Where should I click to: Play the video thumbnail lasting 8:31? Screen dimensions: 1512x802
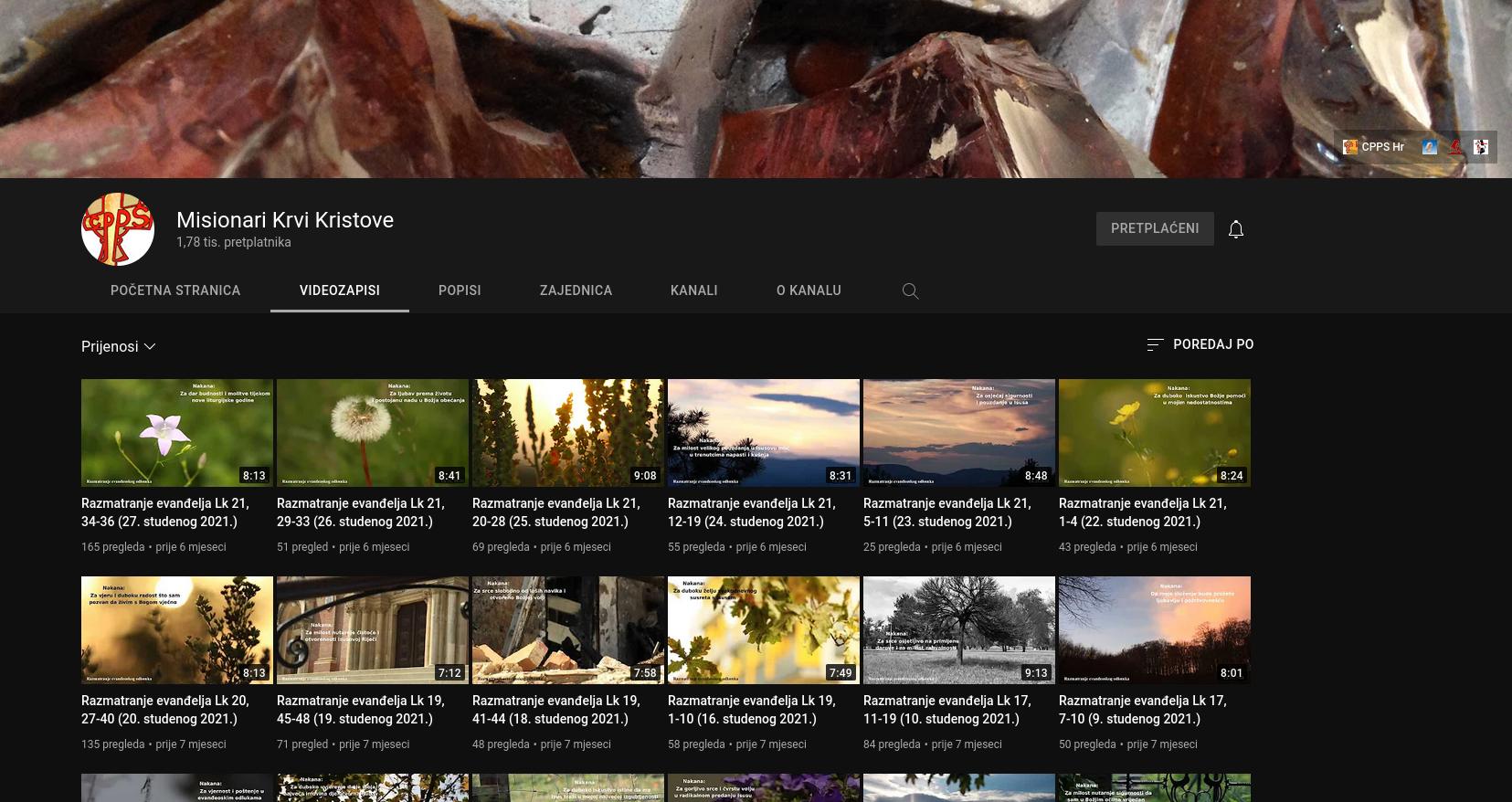coord(764,433)
